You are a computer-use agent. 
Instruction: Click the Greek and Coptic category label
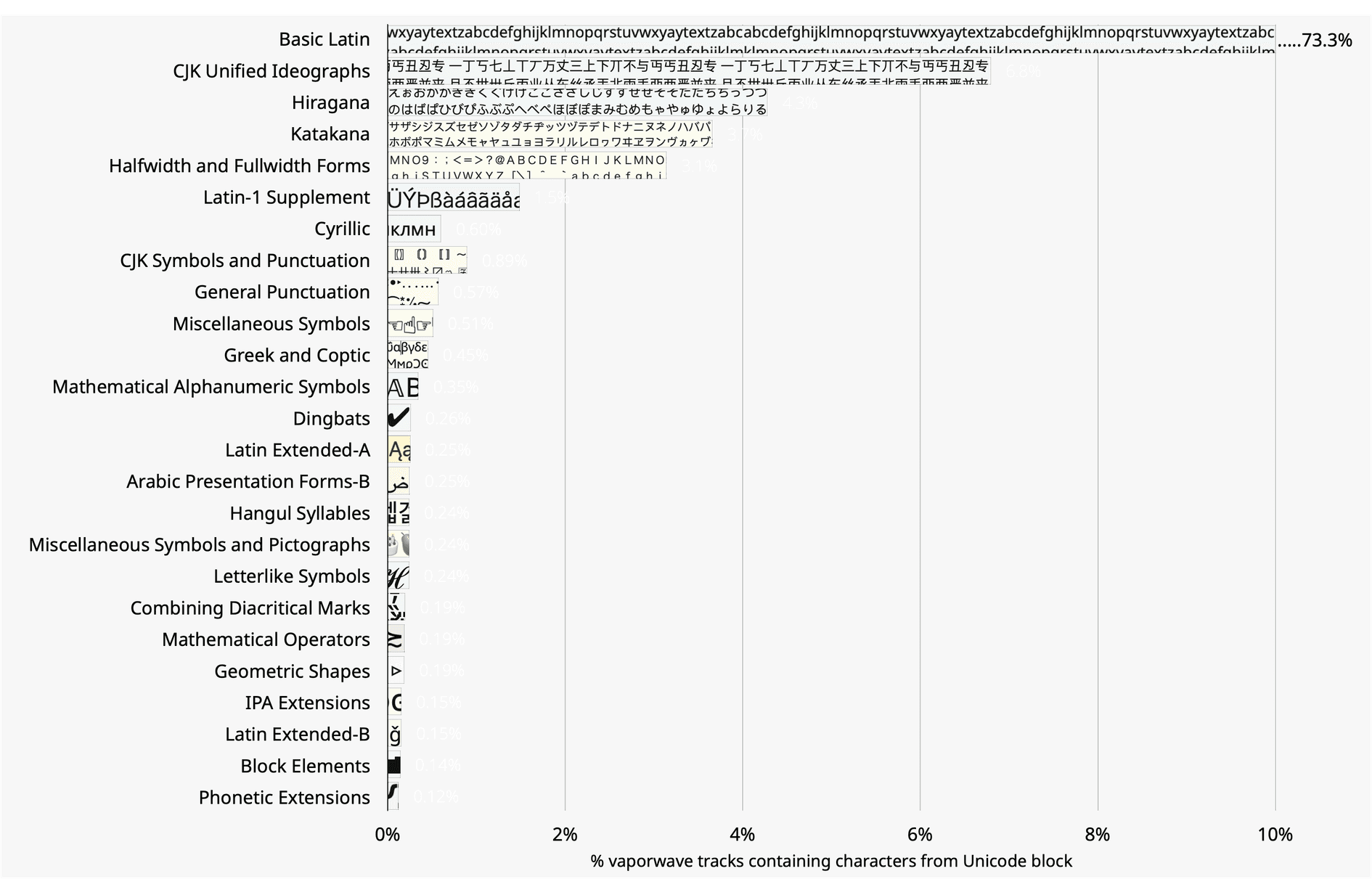pos(296,355)
